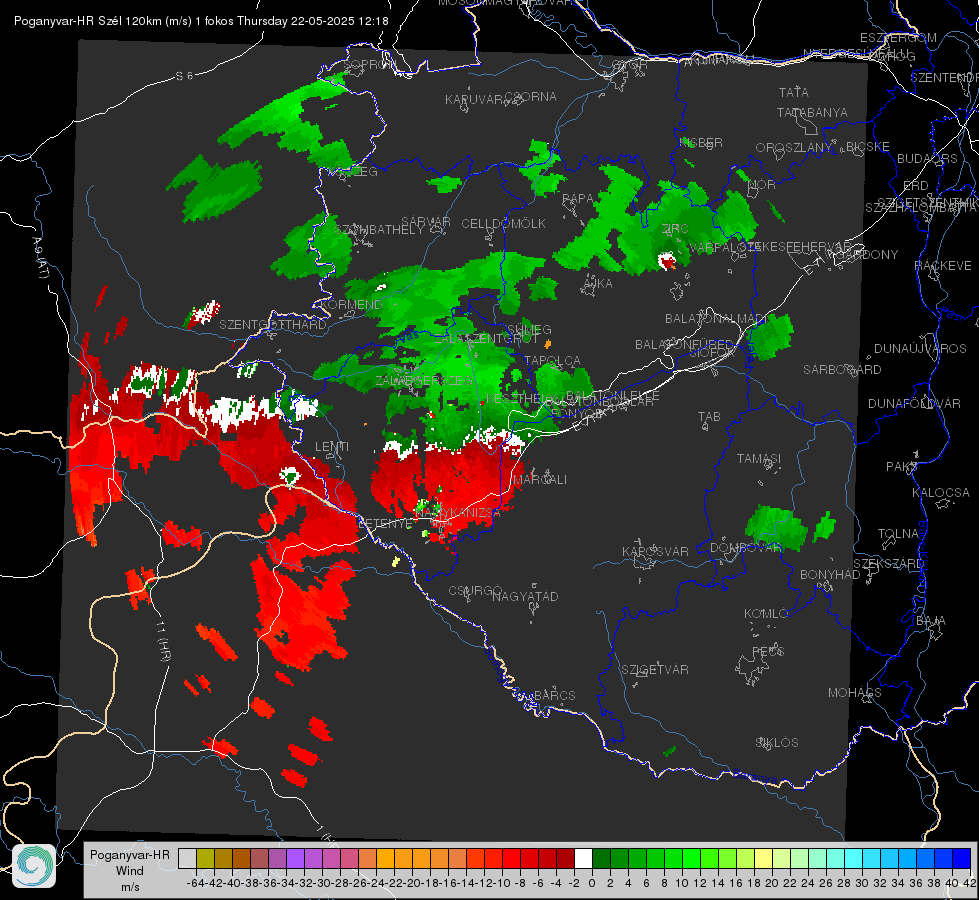The width and height of the screenshot is (979, 900).
Task: Click the SÁRVÁR city label
Action: coord(426,222)
